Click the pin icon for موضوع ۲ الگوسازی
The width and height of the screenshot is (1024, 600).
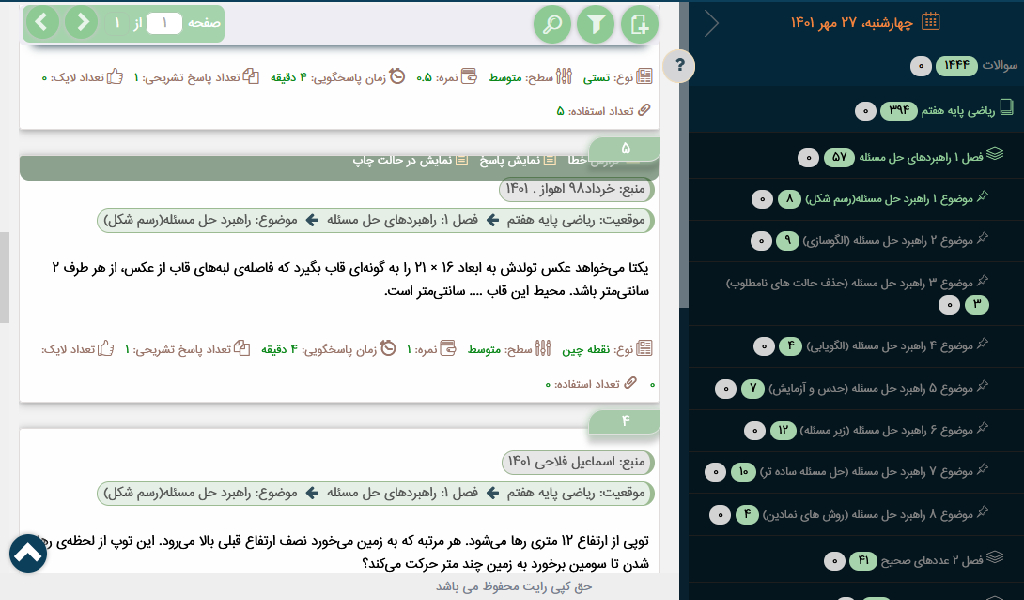click(982, 239)
